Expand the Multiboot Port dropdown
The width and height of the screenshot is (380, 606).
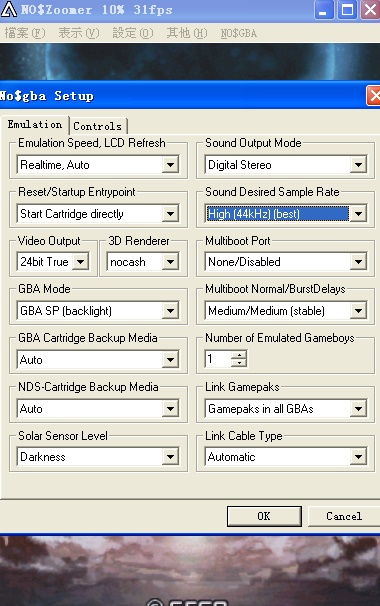tap(358, 262)
